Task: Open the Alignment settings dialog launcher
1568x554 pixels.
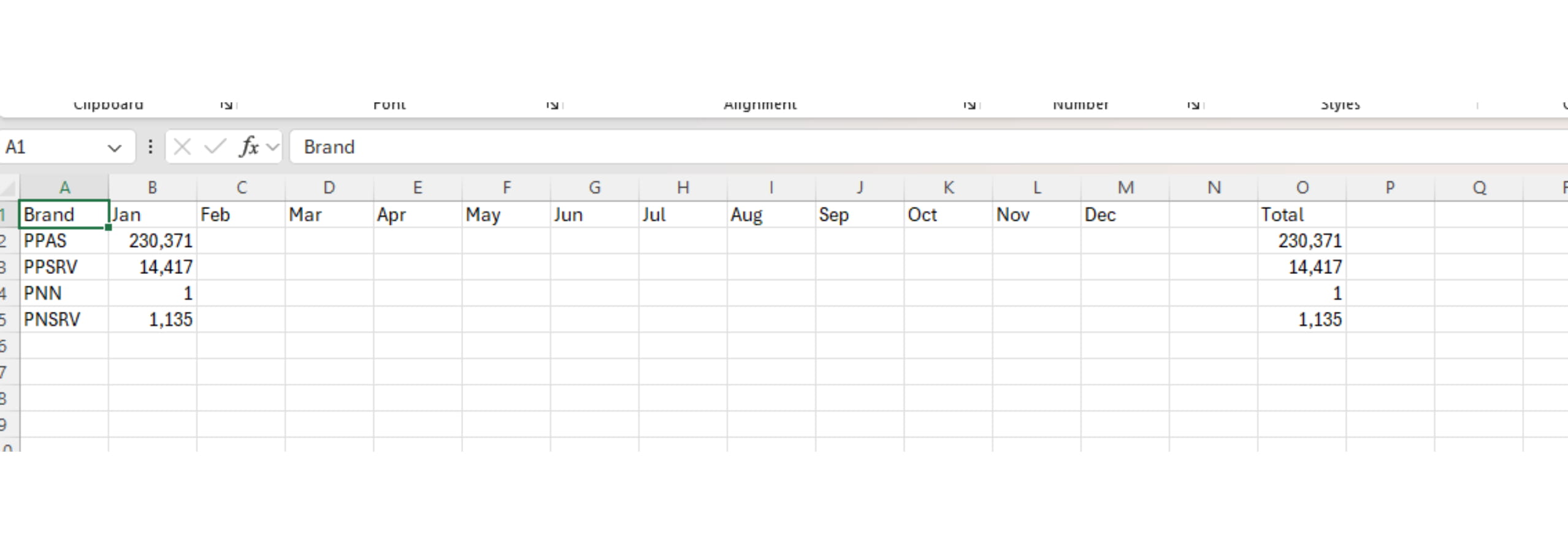Action: coord(969,105)
